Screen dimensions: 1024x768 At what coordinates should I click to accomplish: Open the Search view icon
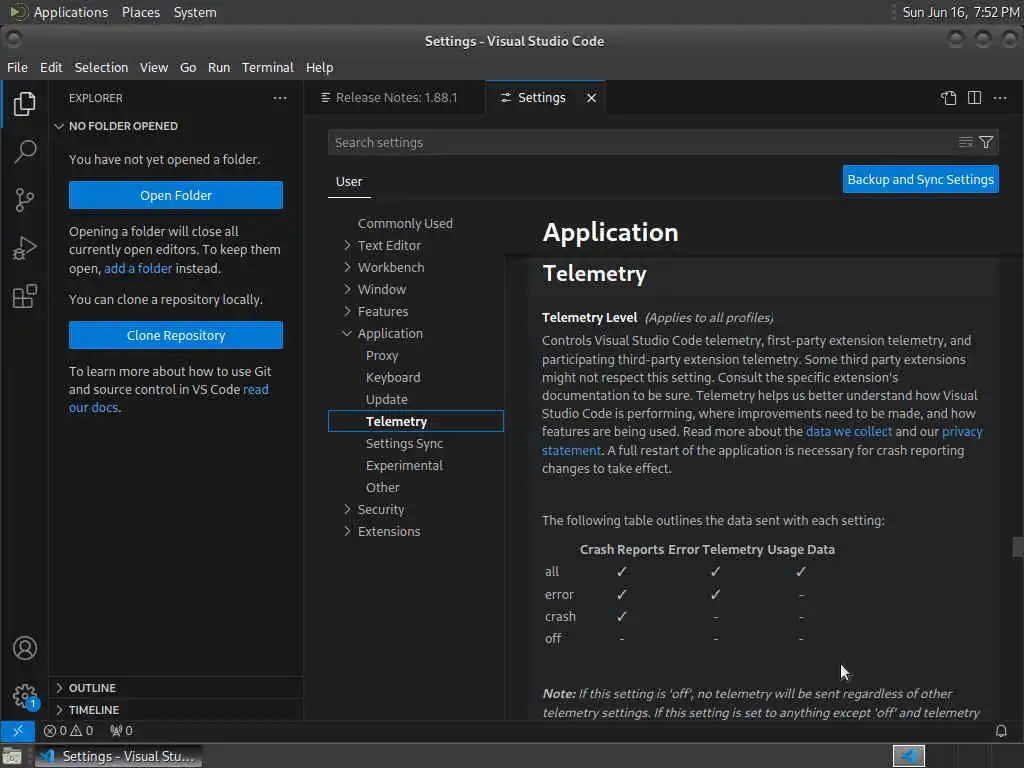24,152
